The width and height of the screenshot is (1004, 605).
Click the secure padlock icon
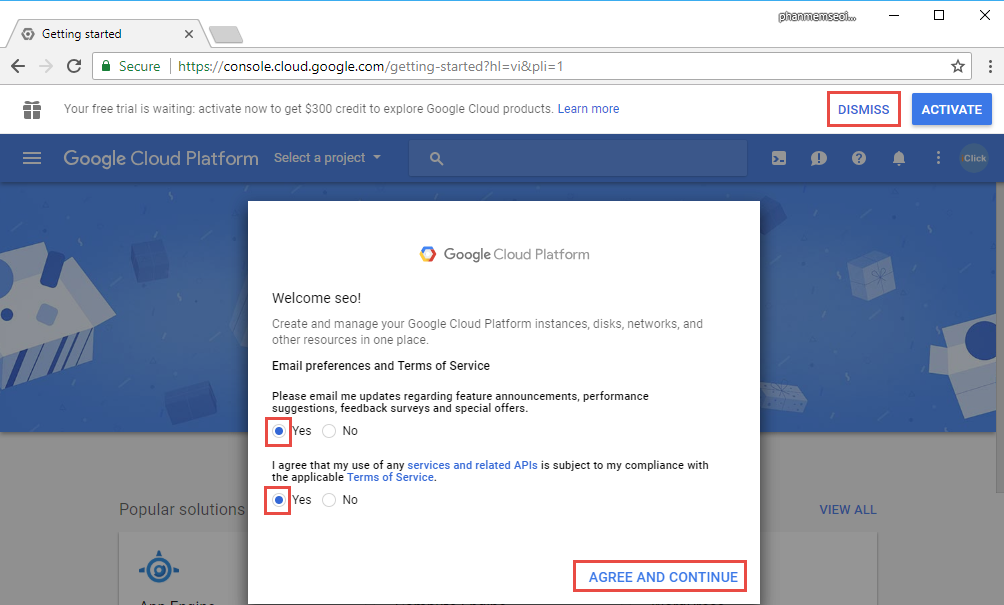tap(106, 66)
